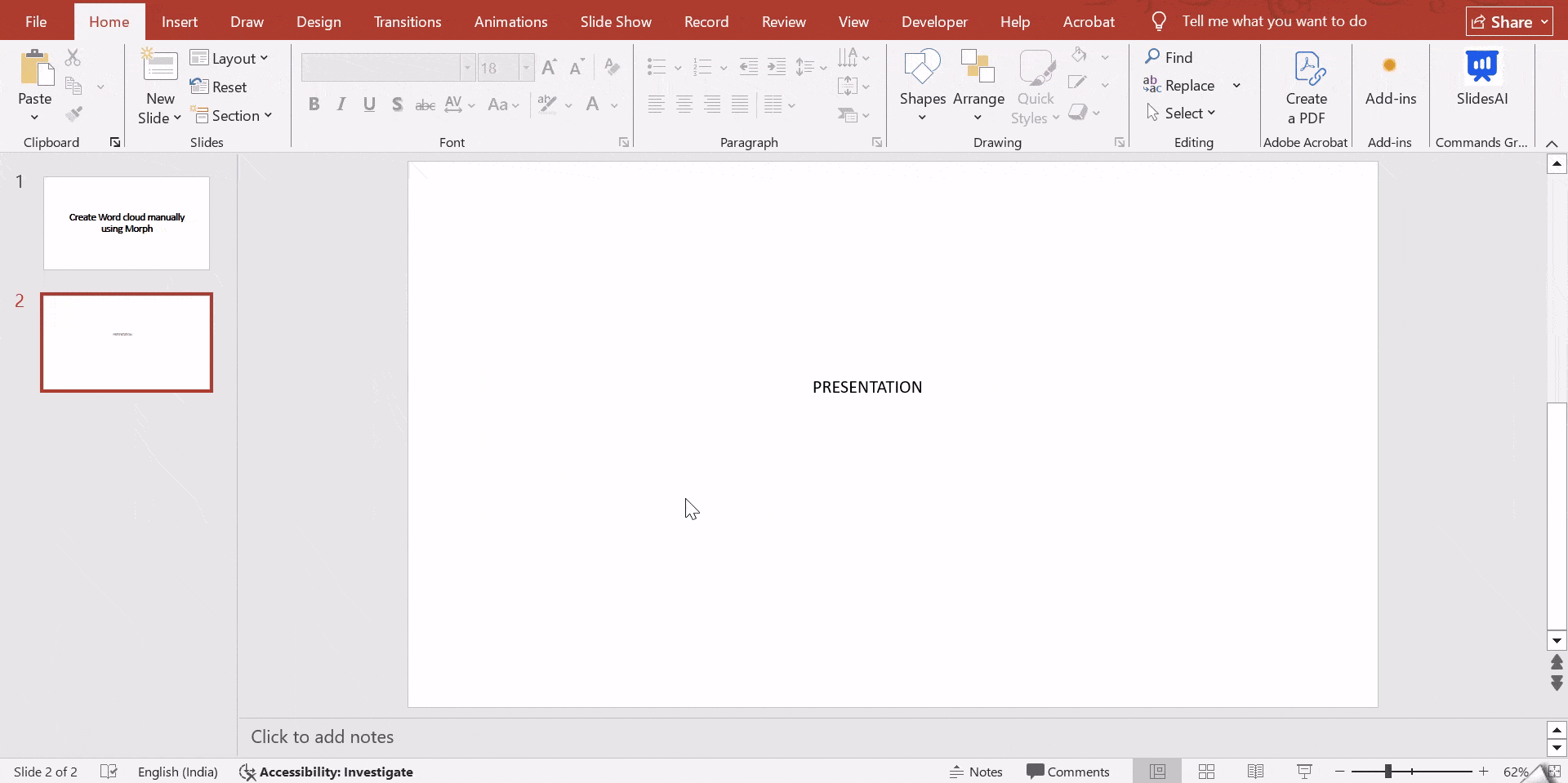Toggle Italic formatting
This screenshot has width=1568, height=783.
point(341,105)
